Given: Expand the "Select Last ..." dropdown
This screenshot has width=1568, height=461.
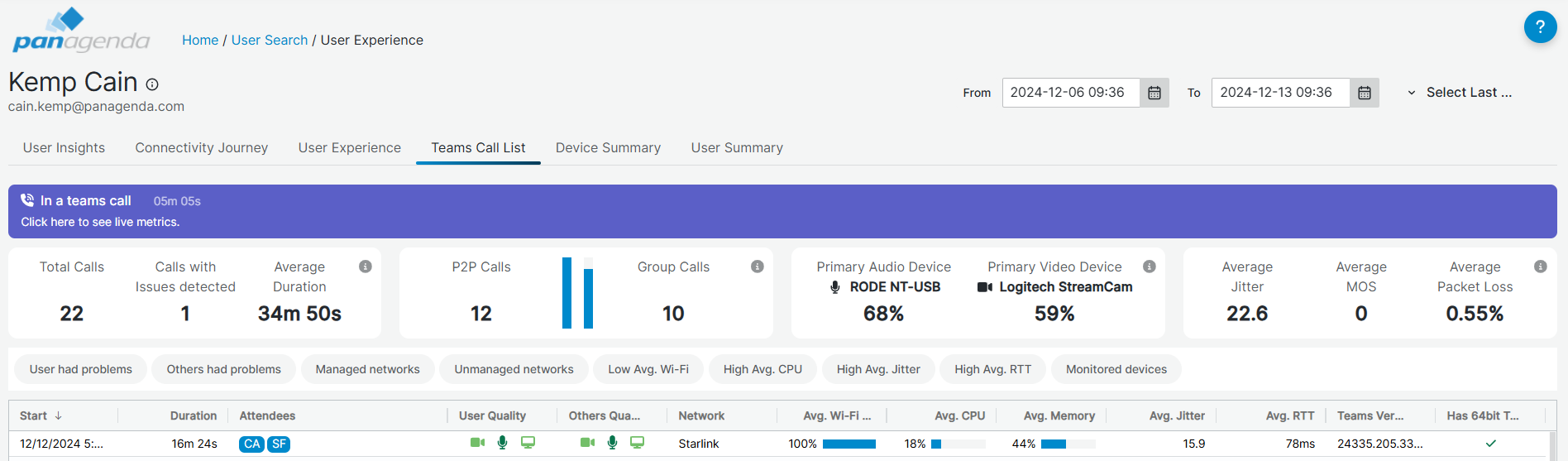Looking at the screenshot, I should tap(1460, 93).
